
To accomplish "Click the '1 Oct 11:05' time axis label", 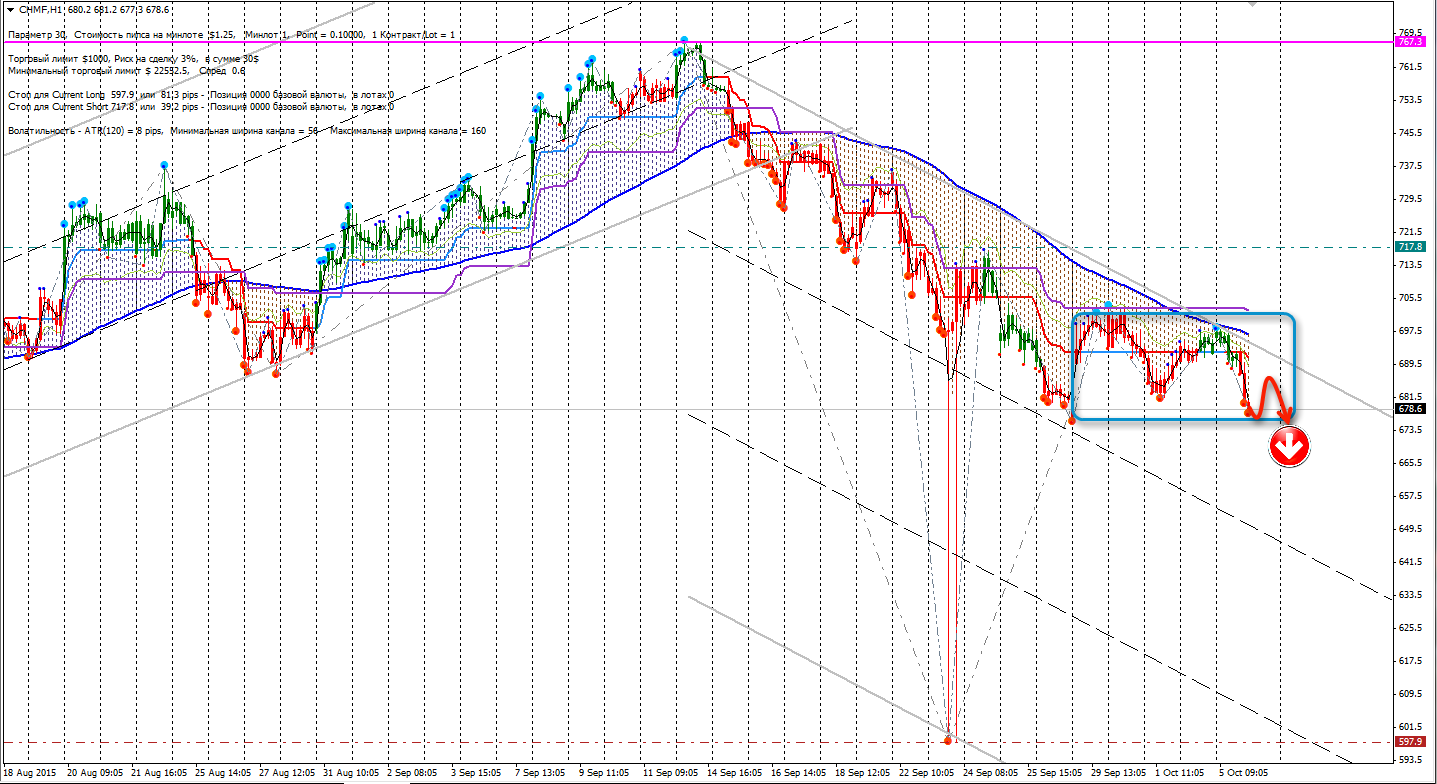I will tap(1181, 773).
